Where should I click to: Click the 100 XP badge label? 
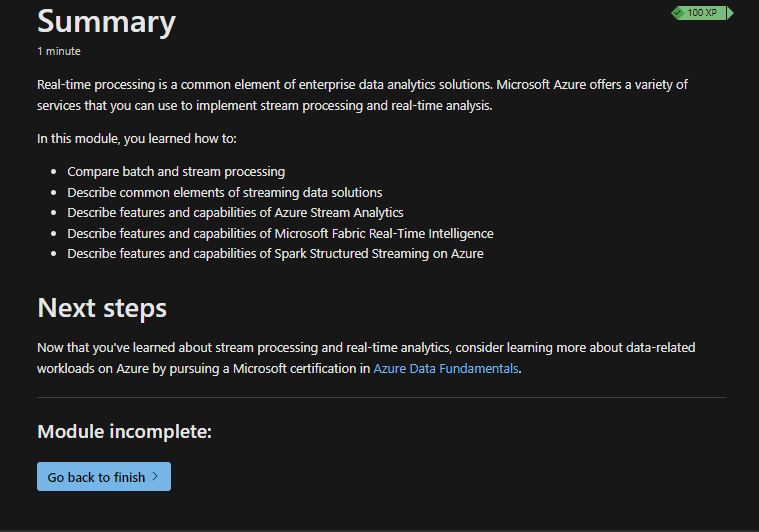click(702, 13)
